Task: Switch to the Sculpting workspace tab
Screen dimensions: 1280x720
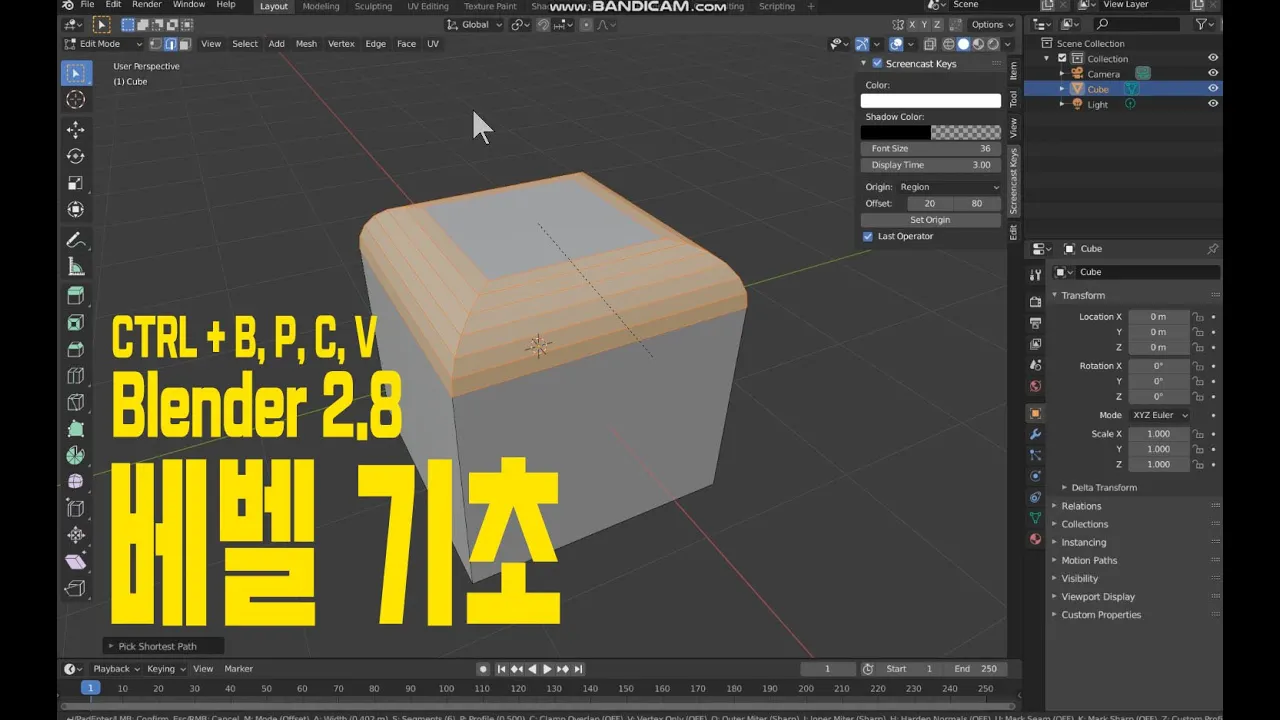Action: 373,6
